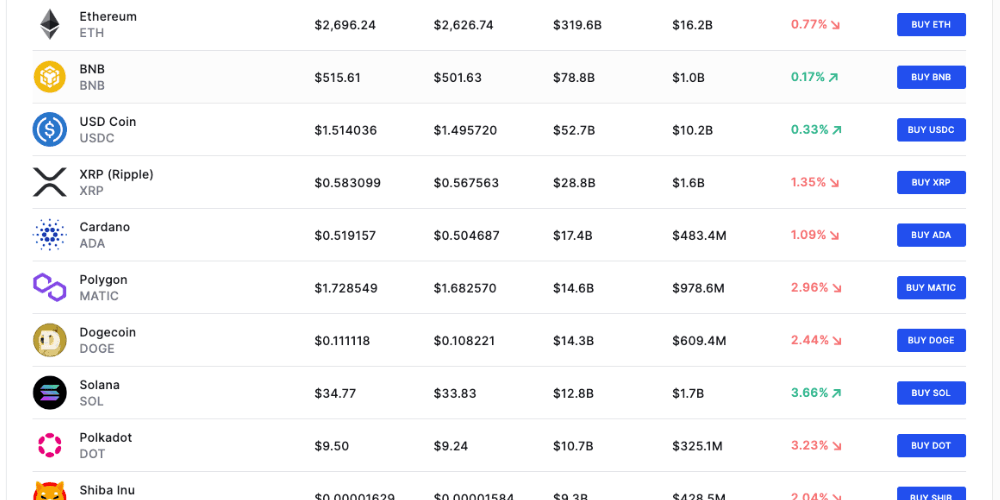The image size is (1000, 500).
Task: Click the purple Polygon logo icon
Action: (x=49, y=287)
